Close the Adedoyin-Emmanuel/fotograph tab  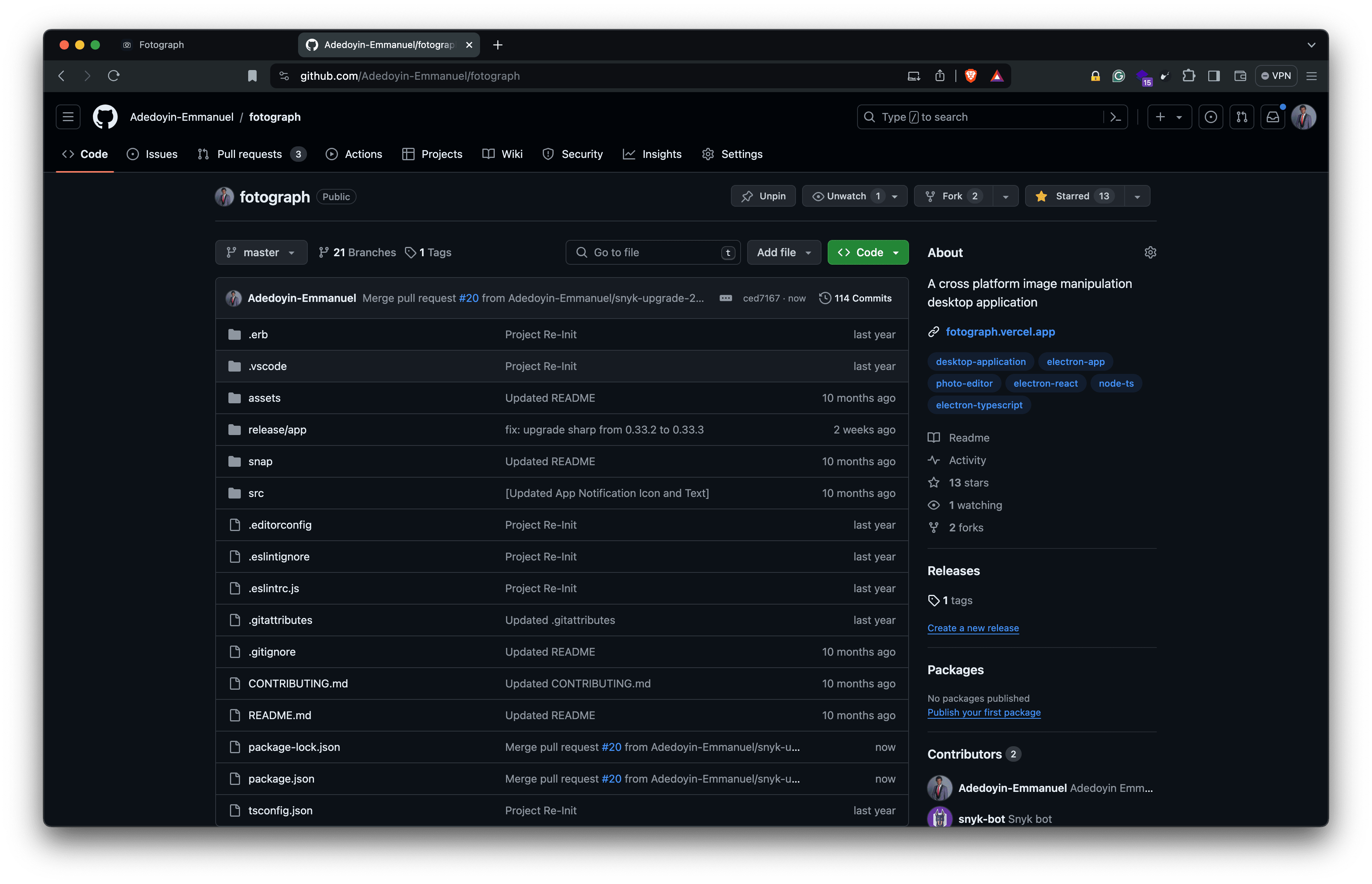coord(469,45)
